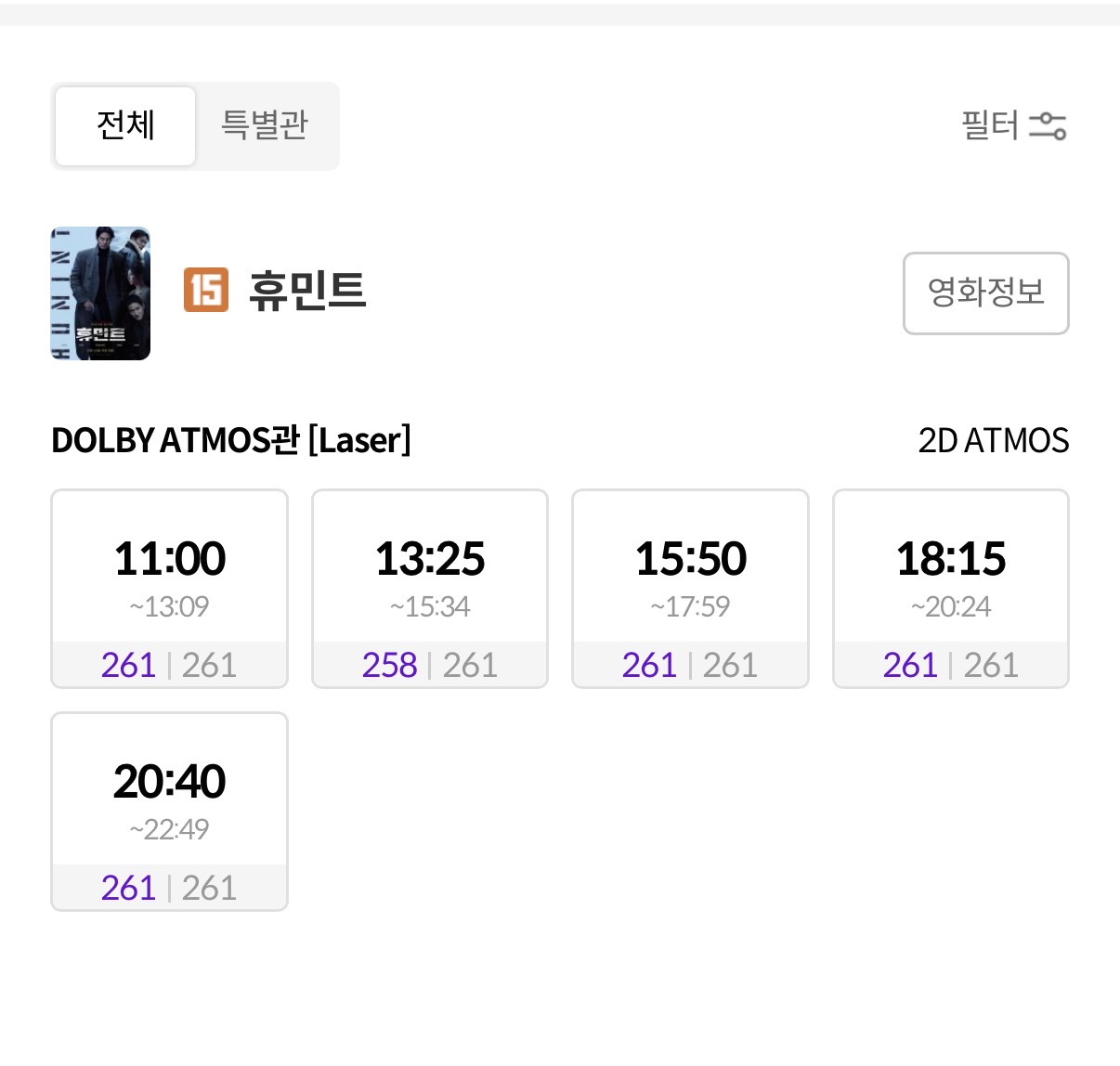Click the DOLBY ATMOS관 [Laser] heading
The width and height of the screenshot is (1120, 1066).
pos(231,440)
